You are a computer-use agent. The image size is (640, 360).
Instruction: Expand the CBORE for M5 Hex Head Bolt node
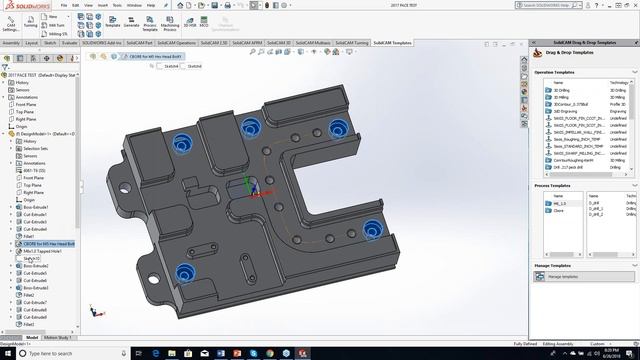pos(11,244)
